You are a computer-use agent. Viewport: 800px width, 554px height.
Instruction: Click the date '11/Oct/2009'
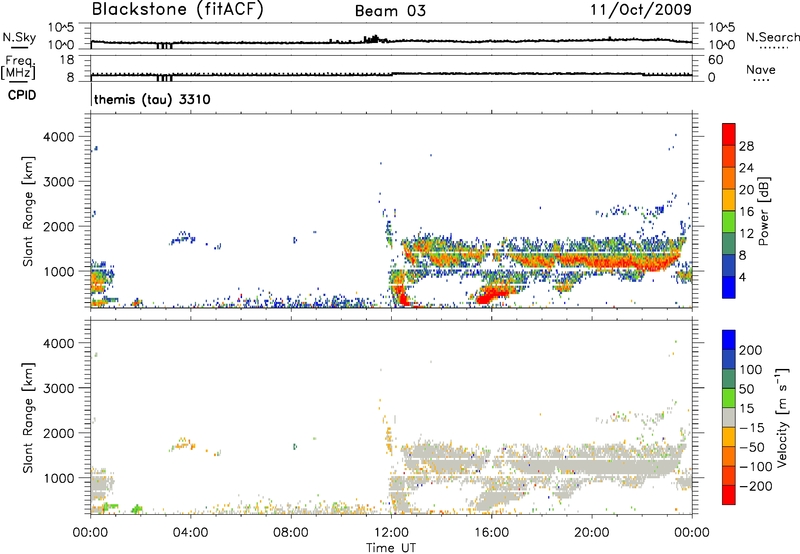coord(641,9)
